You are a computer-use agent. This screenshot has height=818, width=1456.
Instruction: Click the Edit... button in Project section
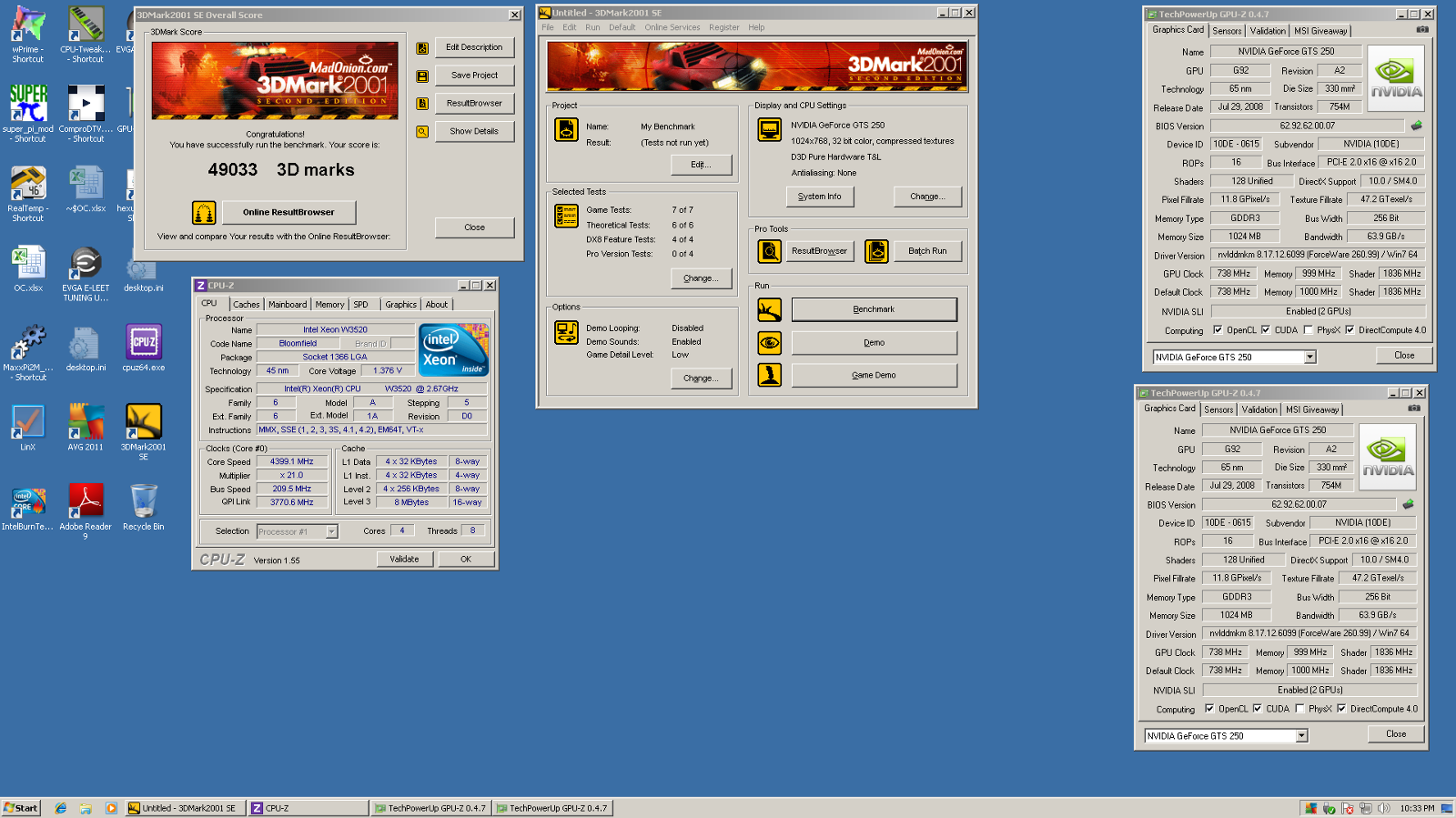click(702, 165)
